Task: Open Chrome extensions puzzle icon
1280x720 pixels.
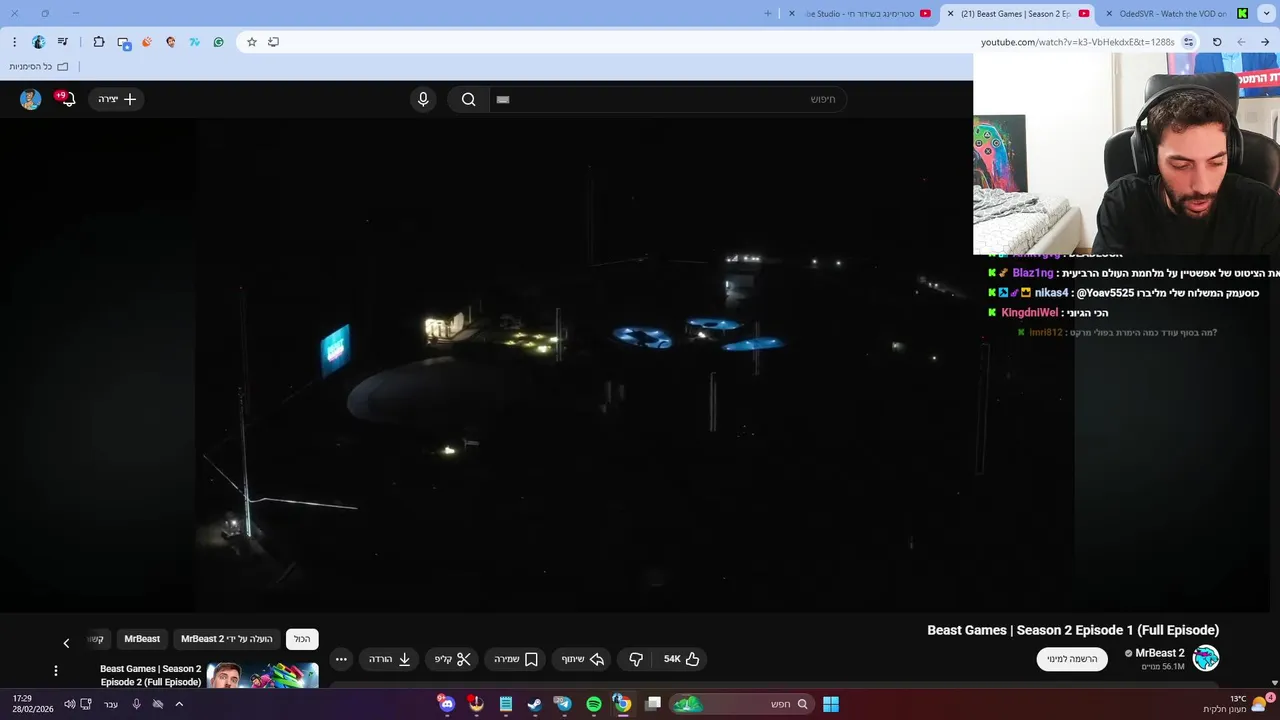Action: click(x=99, y=42)
